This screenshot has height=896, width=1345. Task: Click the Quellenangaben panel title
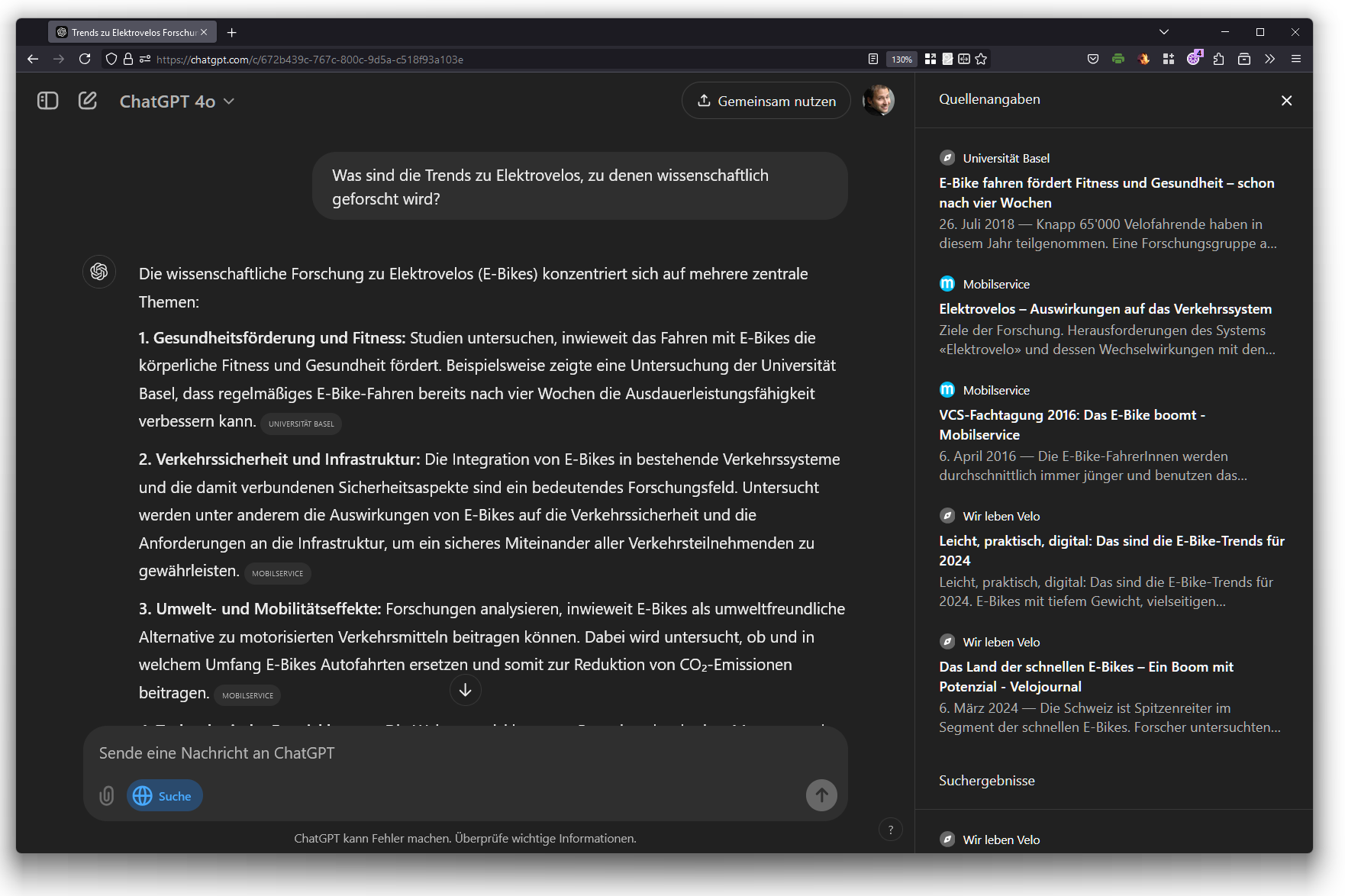[989, 99]
